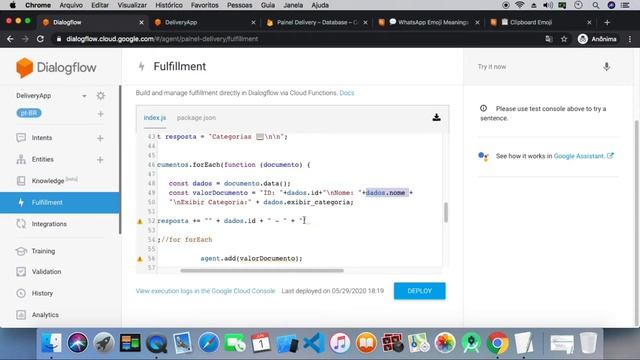
Task: Click the Dialogflow logo
Action: point(56,67)
